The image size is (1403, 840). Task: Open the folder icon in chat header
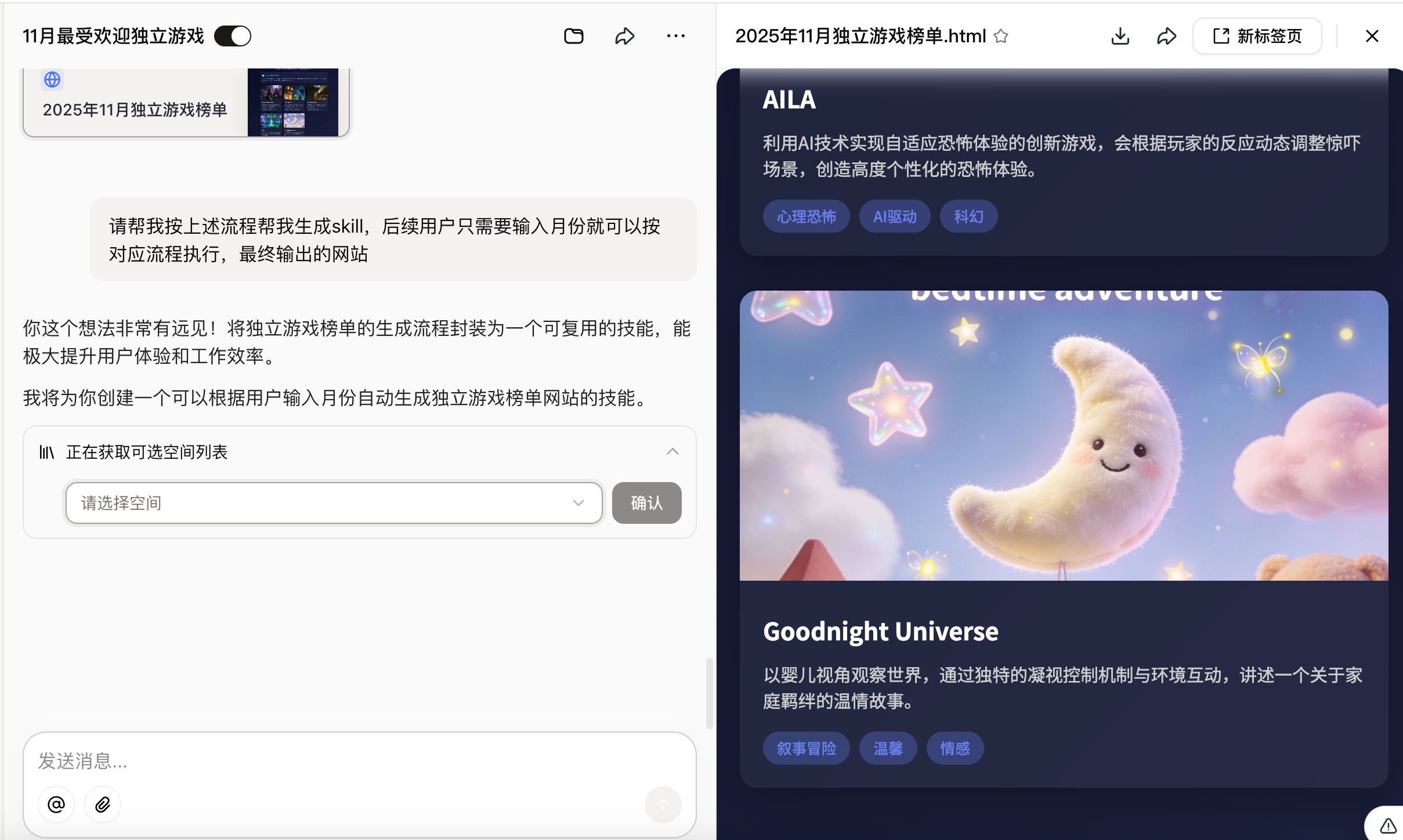(573, 36)
